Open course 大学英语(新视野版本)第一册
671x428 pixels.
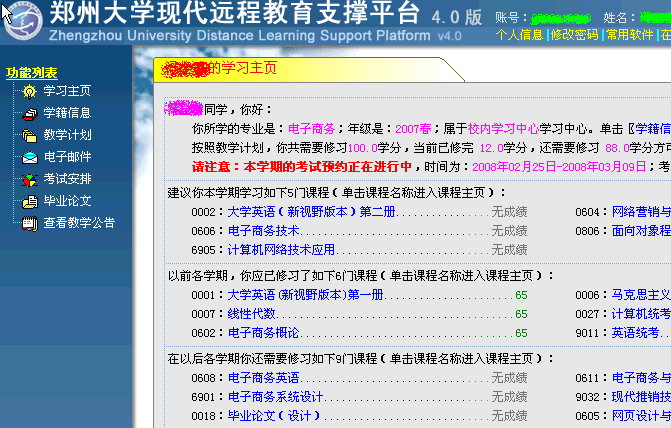coord(305,295)
